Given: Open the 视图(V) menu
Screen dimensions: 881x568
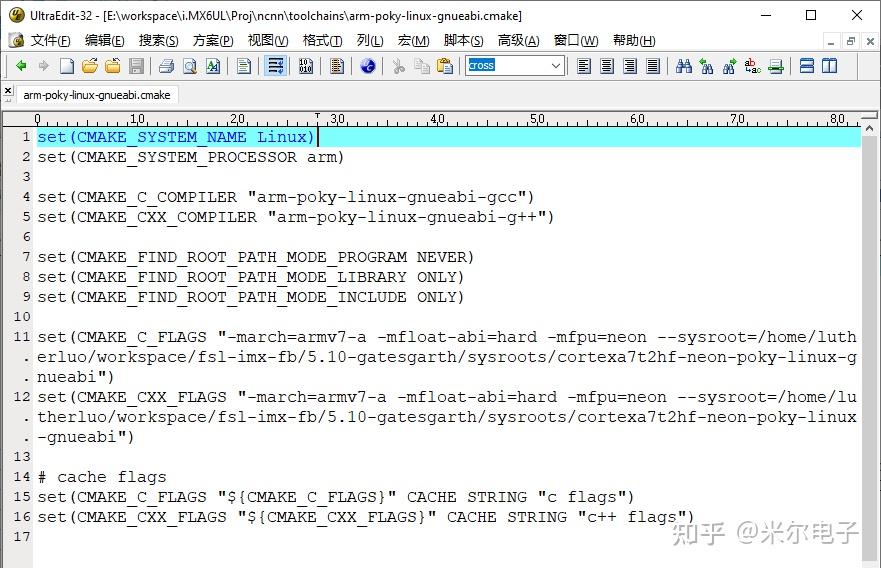Looking at the screenshot, I should (268, 40).
